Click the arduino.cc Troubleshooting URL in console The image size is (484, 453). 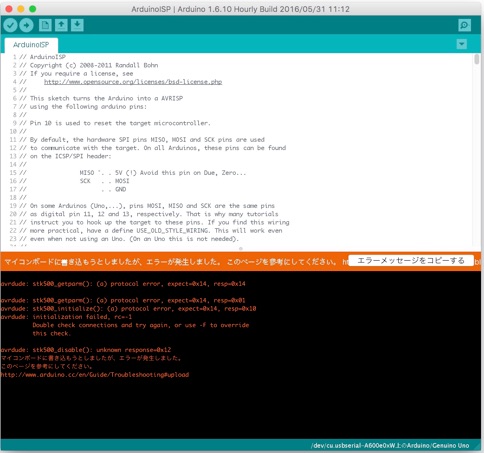click(95, 375)
